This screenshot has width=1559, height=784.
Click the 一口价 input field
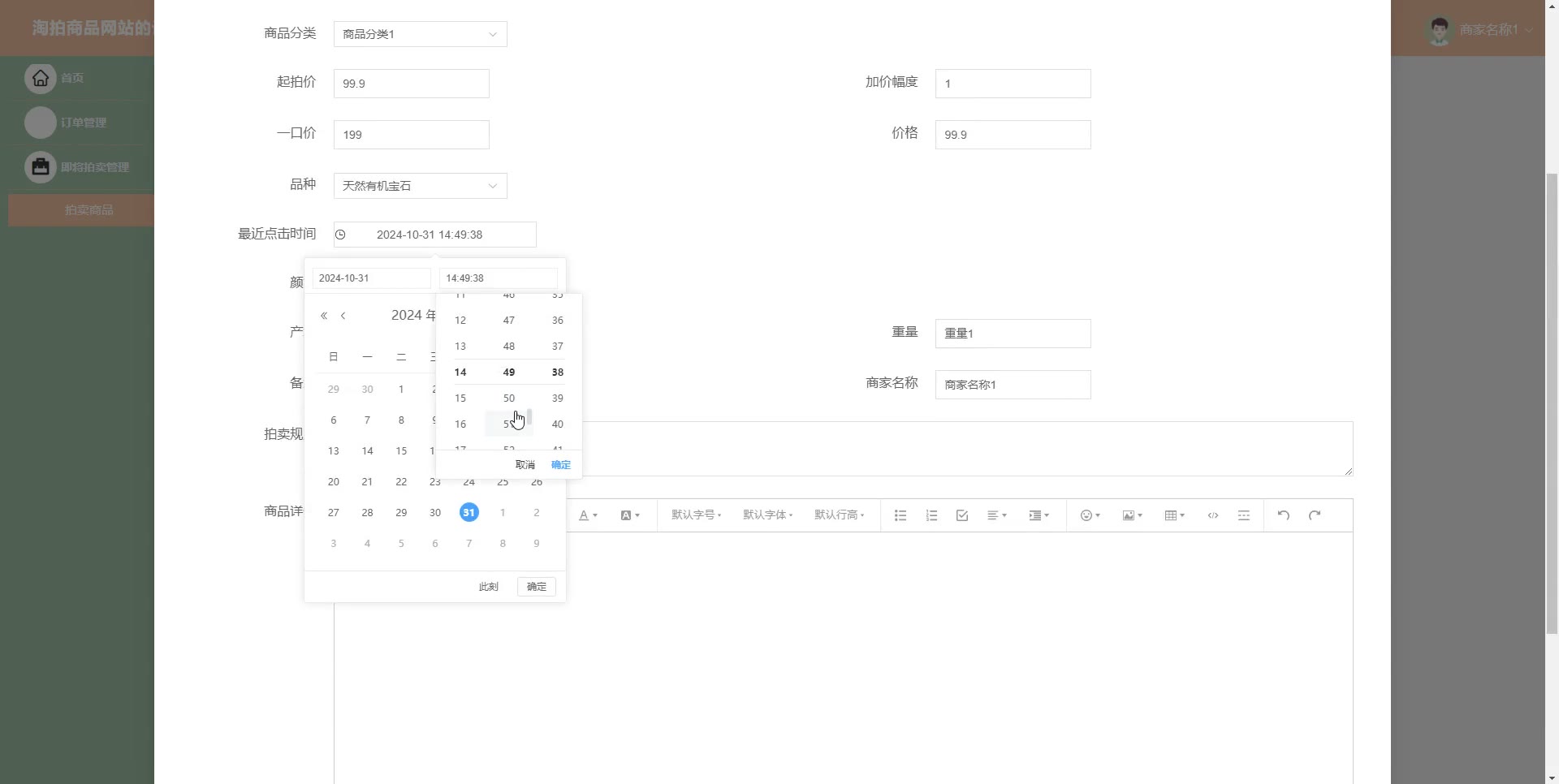412,135
